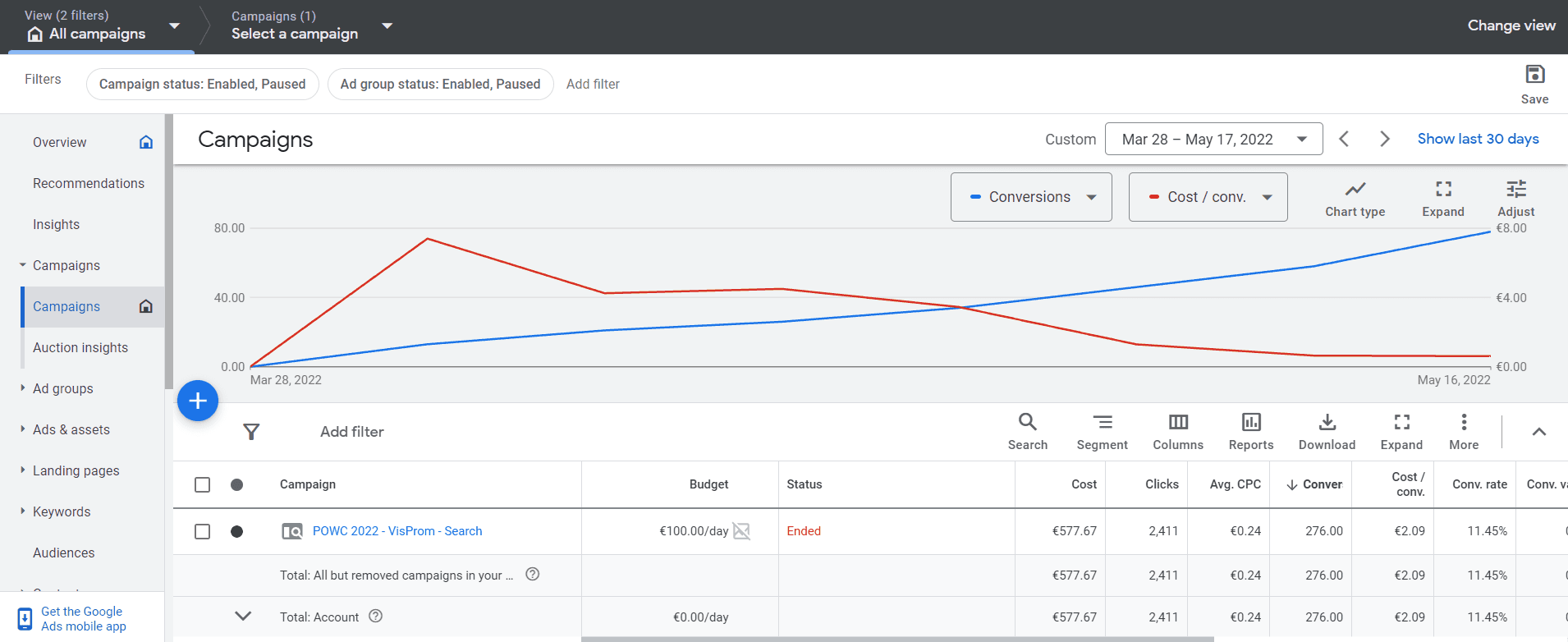1568x642 pixels.
Task: Click the budget unavailable icon
Action: pyautogui.click(x=741, y=531)
